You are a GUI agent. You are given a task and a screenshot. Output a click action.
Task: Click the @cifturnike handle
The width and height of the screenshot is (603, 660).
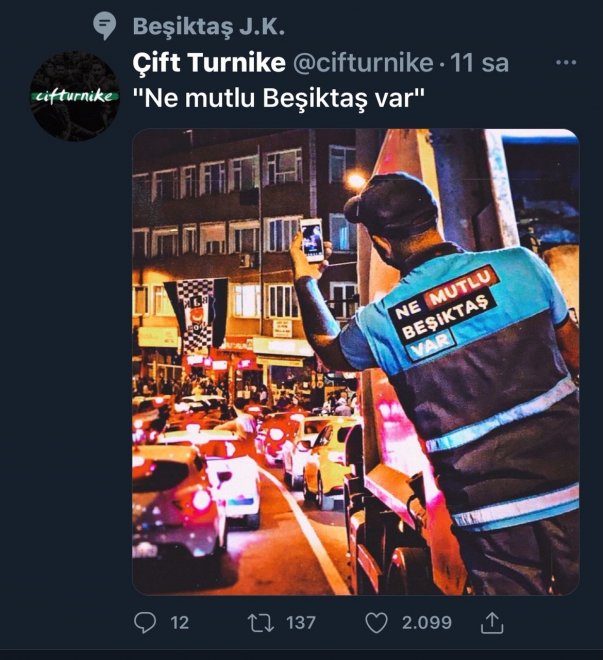[363, 63]
